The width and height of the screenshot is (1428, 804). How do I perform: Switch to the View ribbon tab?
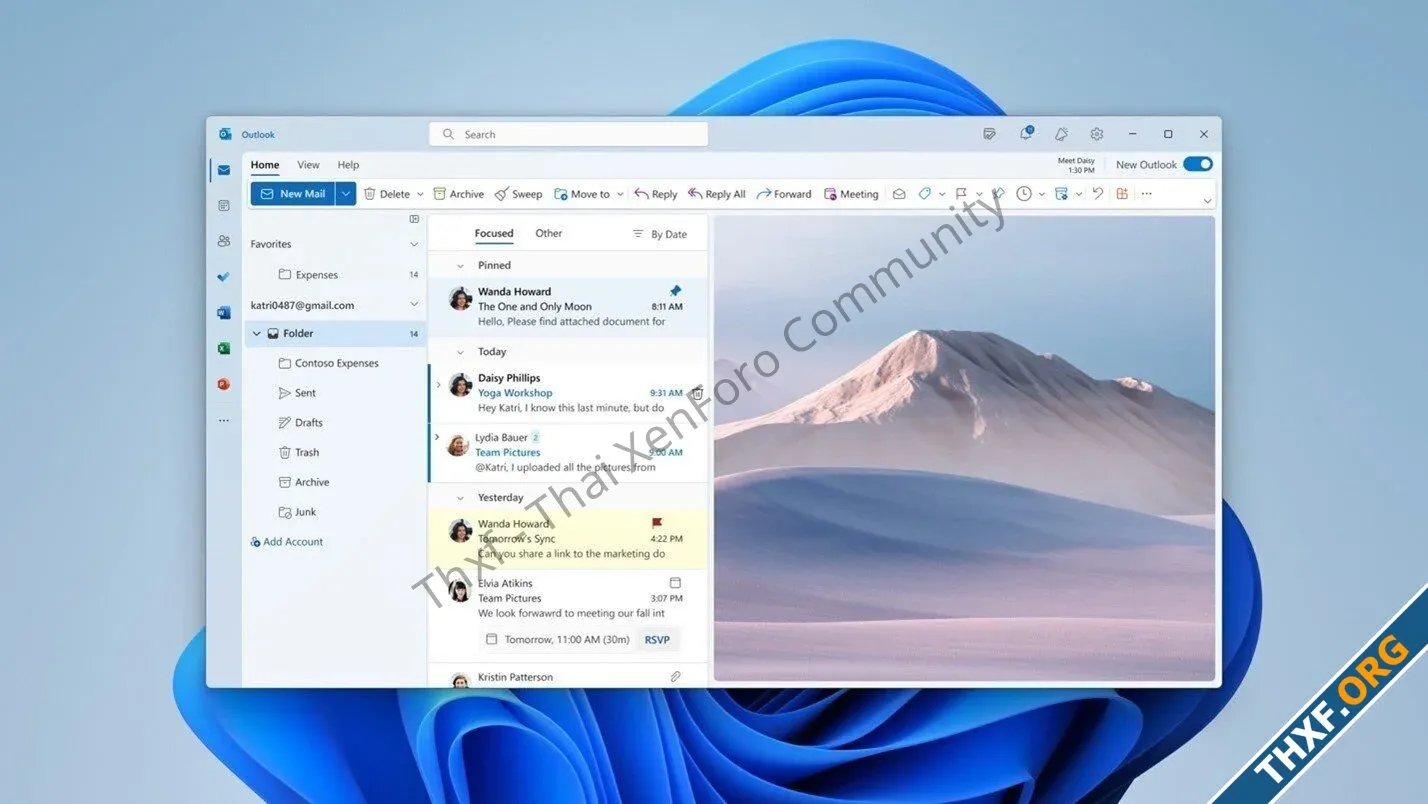[308, 165]
